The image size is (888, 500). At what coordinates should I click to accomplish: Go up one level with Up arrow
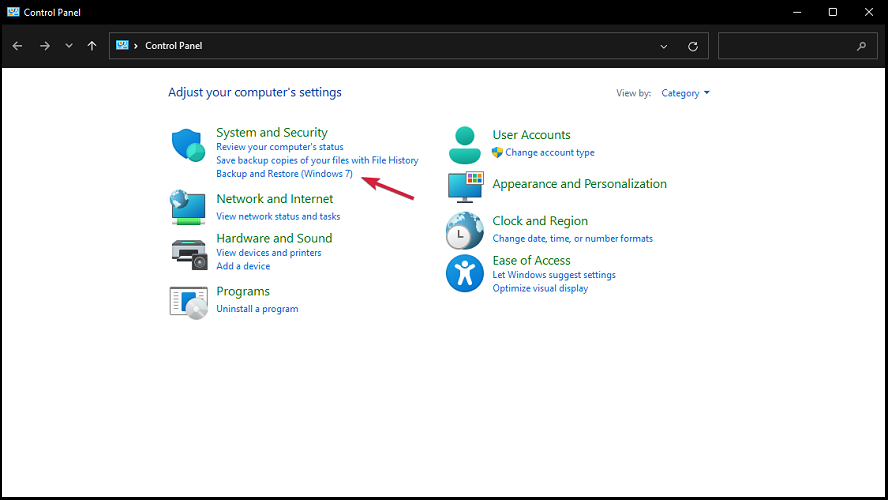click(92, 46)
